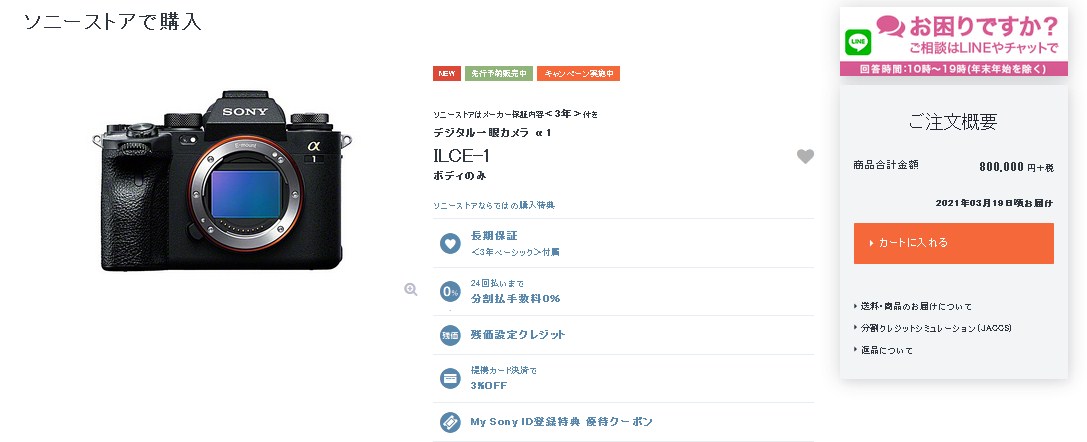Add item to cart with カートに入れる button
1087x442 pixels.
click(x=953, y=243)
